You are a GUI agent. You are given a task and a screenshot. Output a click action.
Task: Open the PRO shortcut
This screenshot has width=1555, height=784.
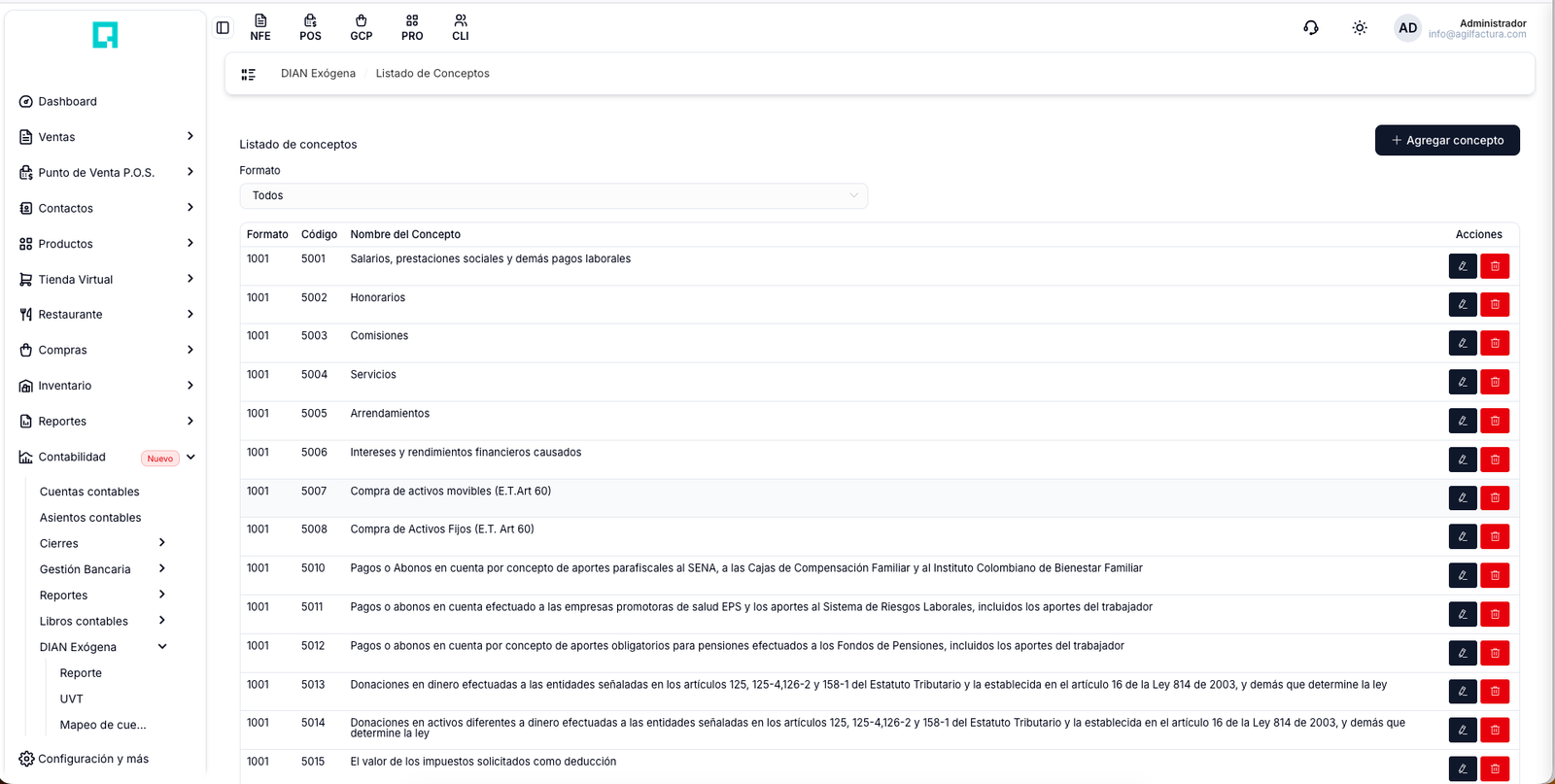click(x=412, y=28)
